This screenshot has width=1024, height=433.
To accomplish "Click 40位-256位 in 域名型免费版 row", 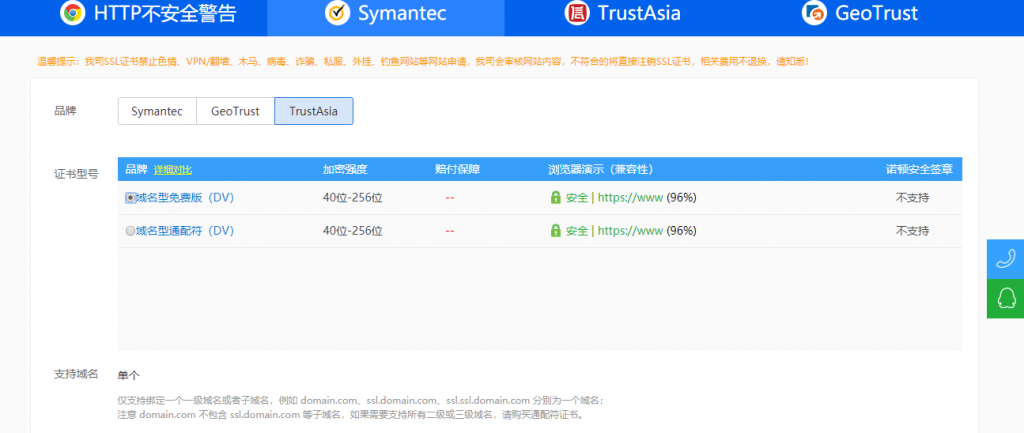I will click(353, 197).
